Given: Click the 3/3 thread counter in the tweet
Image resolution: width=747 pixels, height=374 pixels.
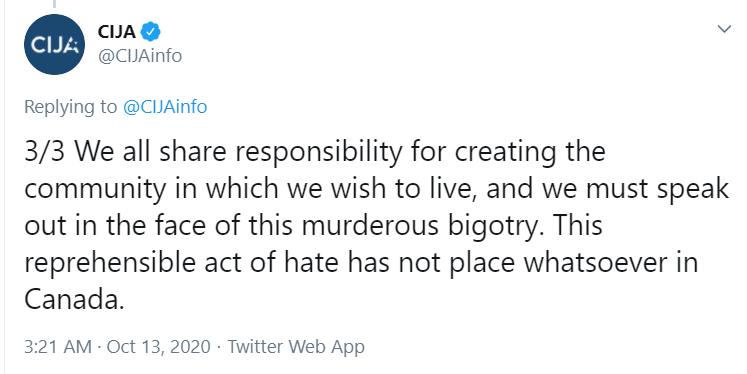Looking at the screenshot, I should 44,152.
